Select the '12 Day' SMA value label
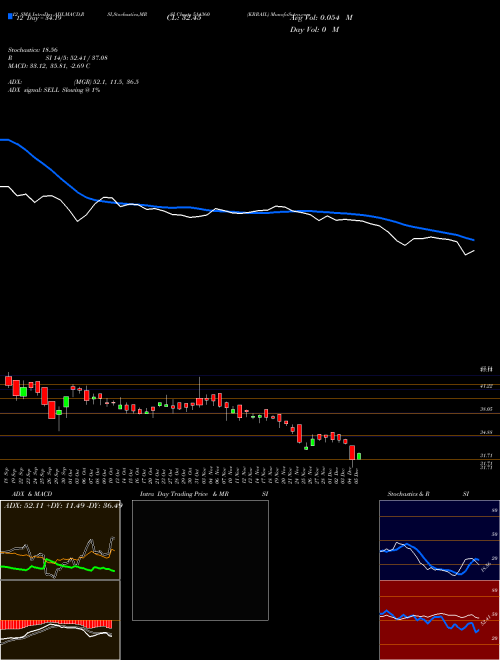This screenshot has width=500, height=660. (x=39, y=18)
